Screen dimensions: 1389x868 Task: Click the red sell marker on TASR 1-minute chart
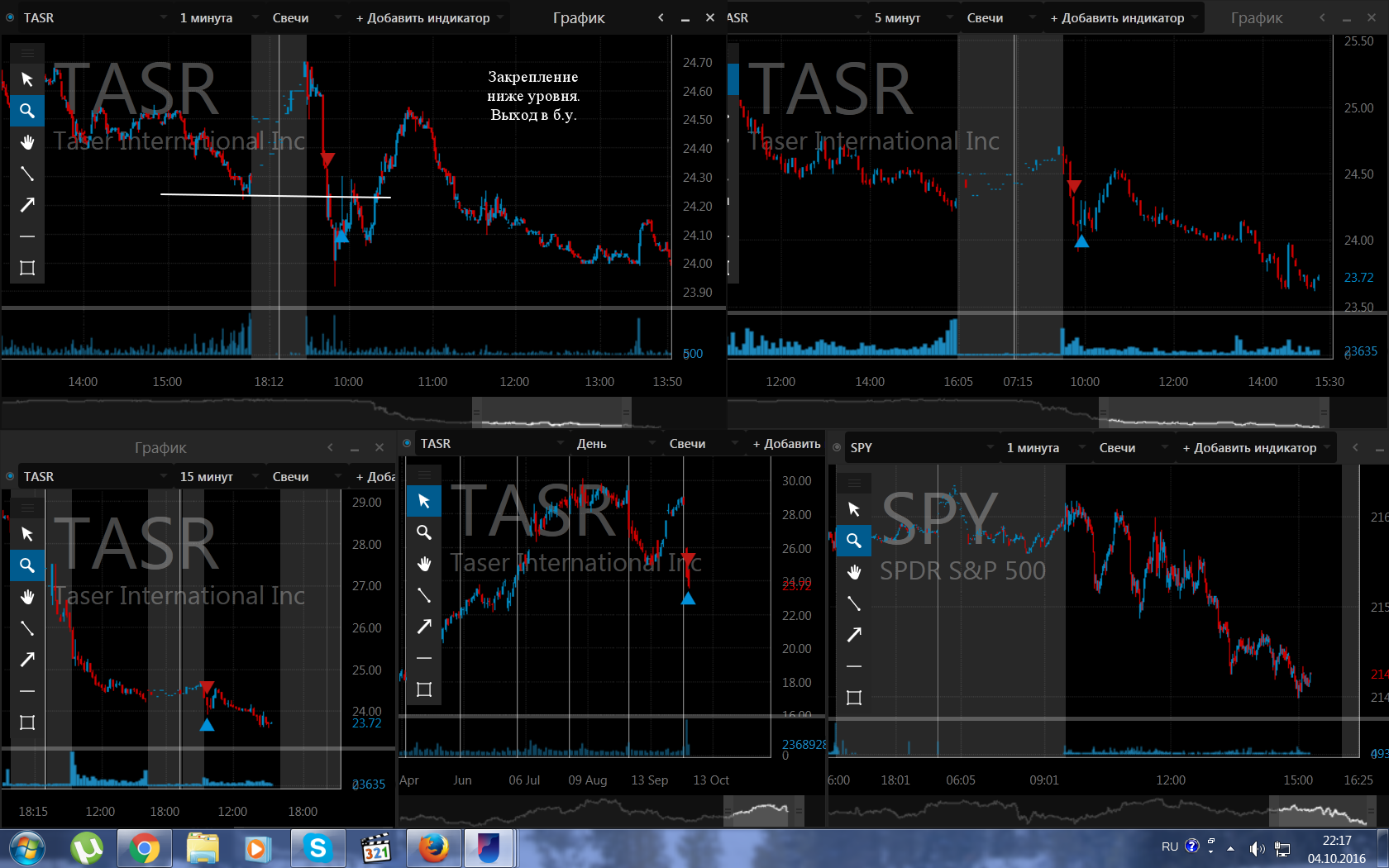tap(327, 160)
